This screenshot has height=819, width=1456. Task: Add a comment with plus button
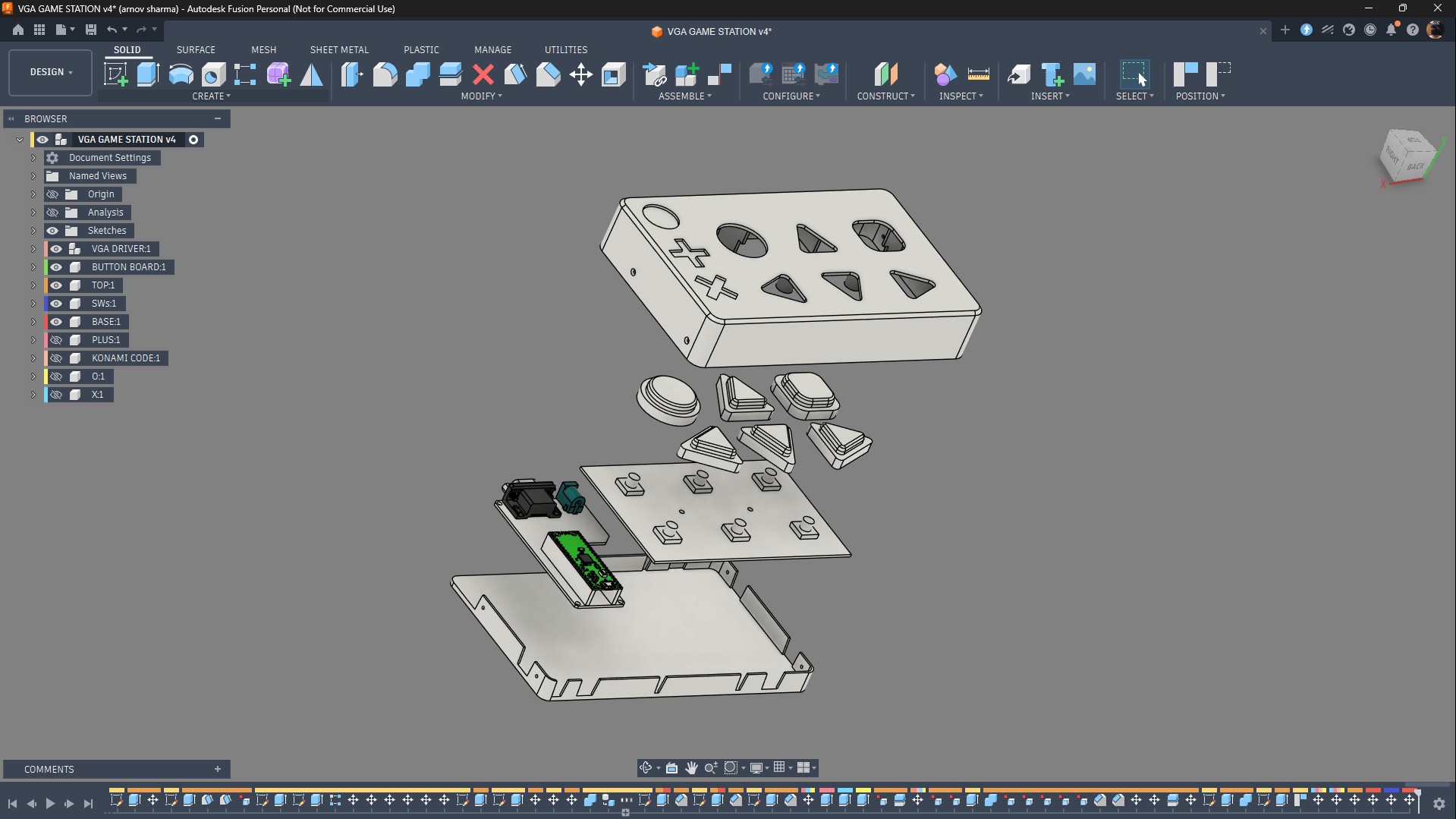[218, 770]
